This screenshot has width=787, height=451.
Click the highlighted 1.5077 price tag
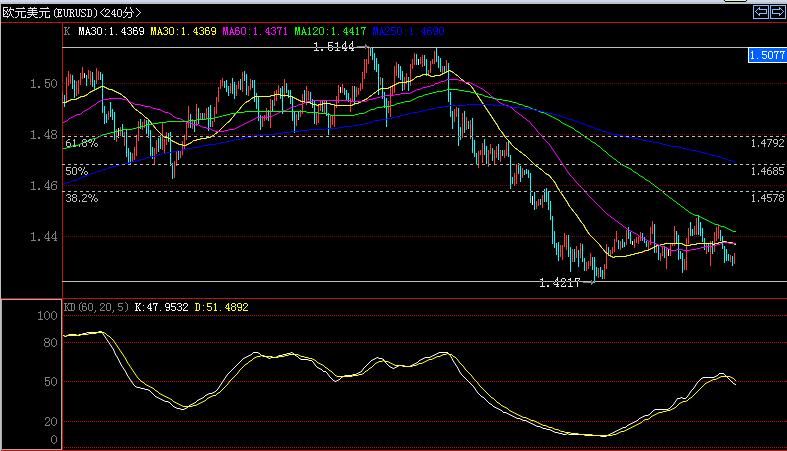coord(767,55)
